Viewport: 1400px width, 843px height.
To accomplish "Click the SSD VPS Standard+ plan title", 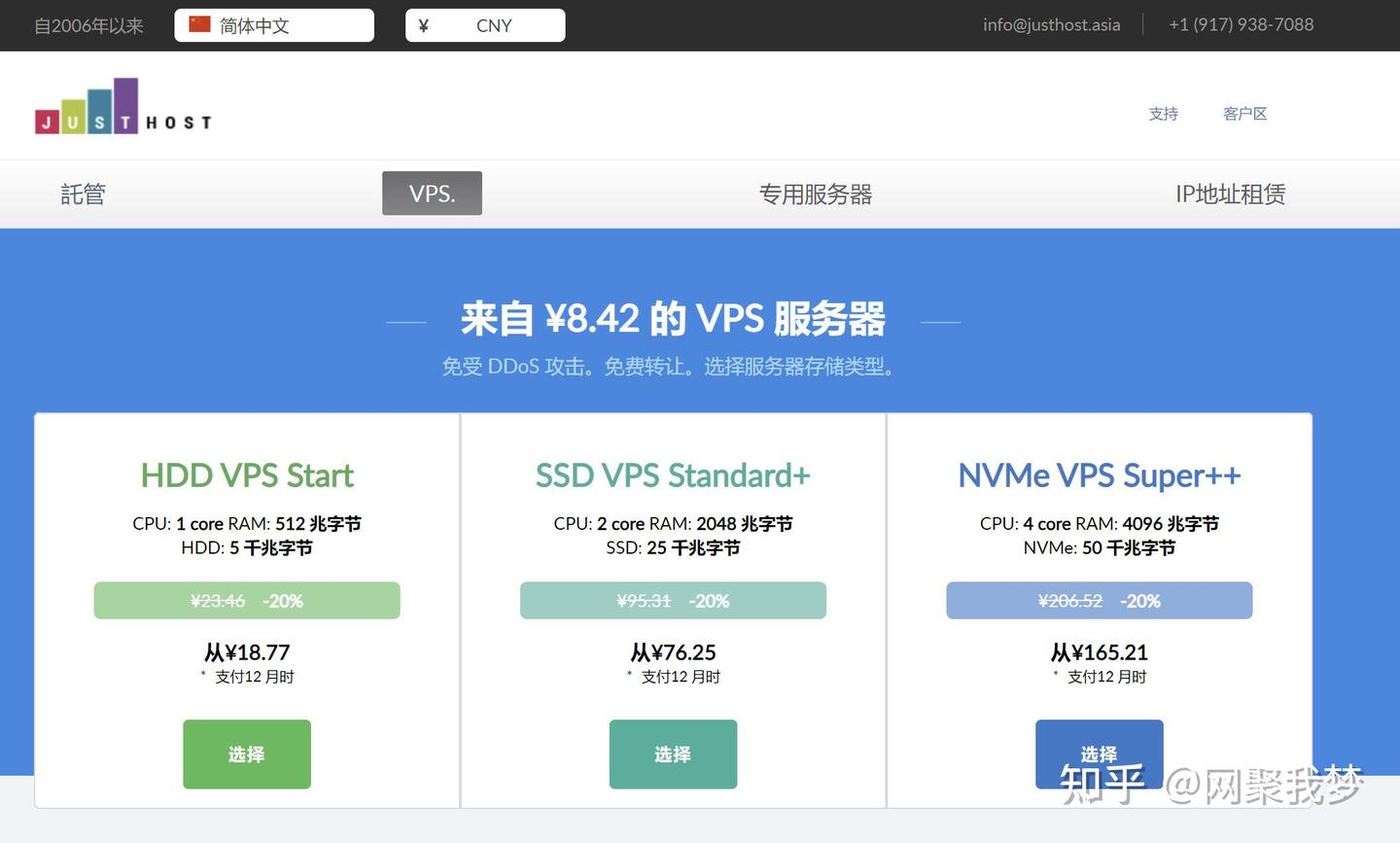I will tap(673, 475).
